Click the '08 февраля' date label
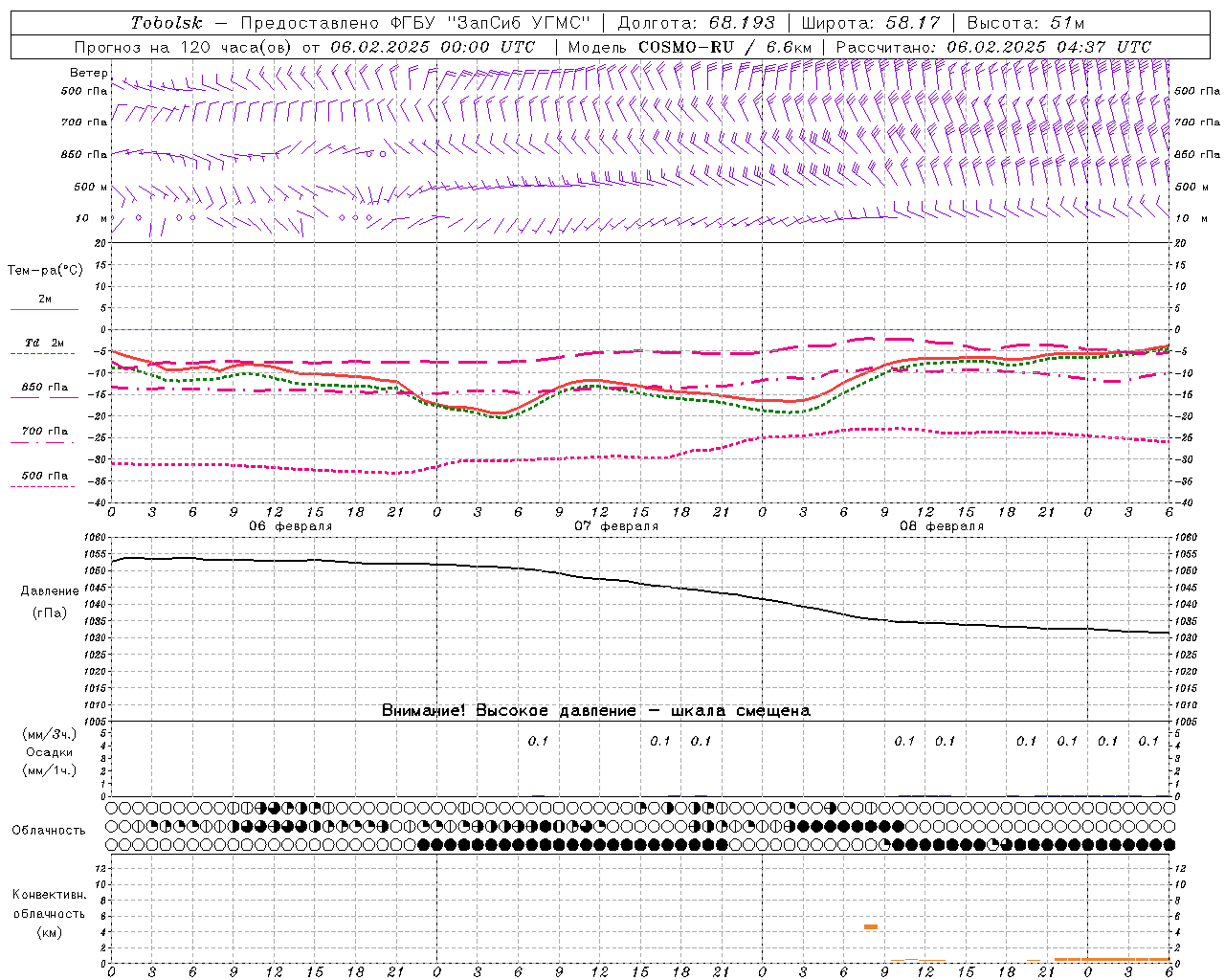The height and width of the screenshot is (980, 1225). (942, 526)
